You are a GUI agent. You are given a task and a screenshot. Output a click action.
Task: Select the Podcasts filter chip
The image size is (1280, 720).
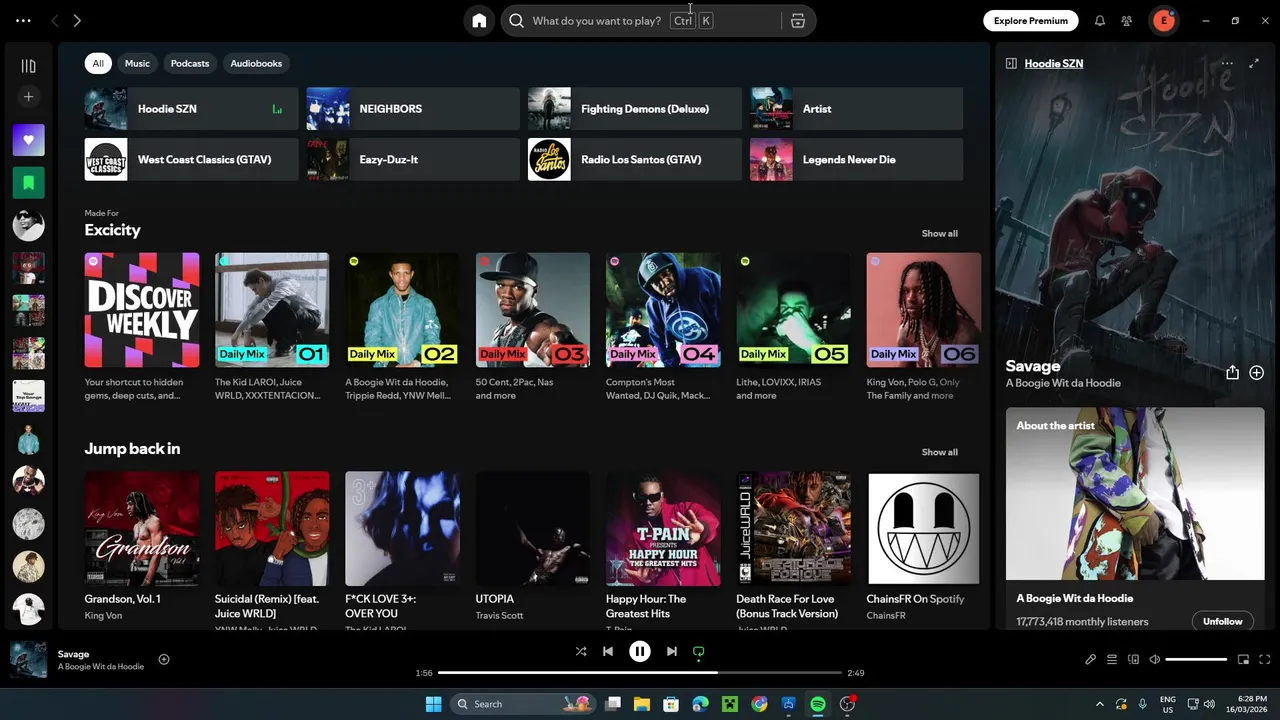click(x=190, y=63)
